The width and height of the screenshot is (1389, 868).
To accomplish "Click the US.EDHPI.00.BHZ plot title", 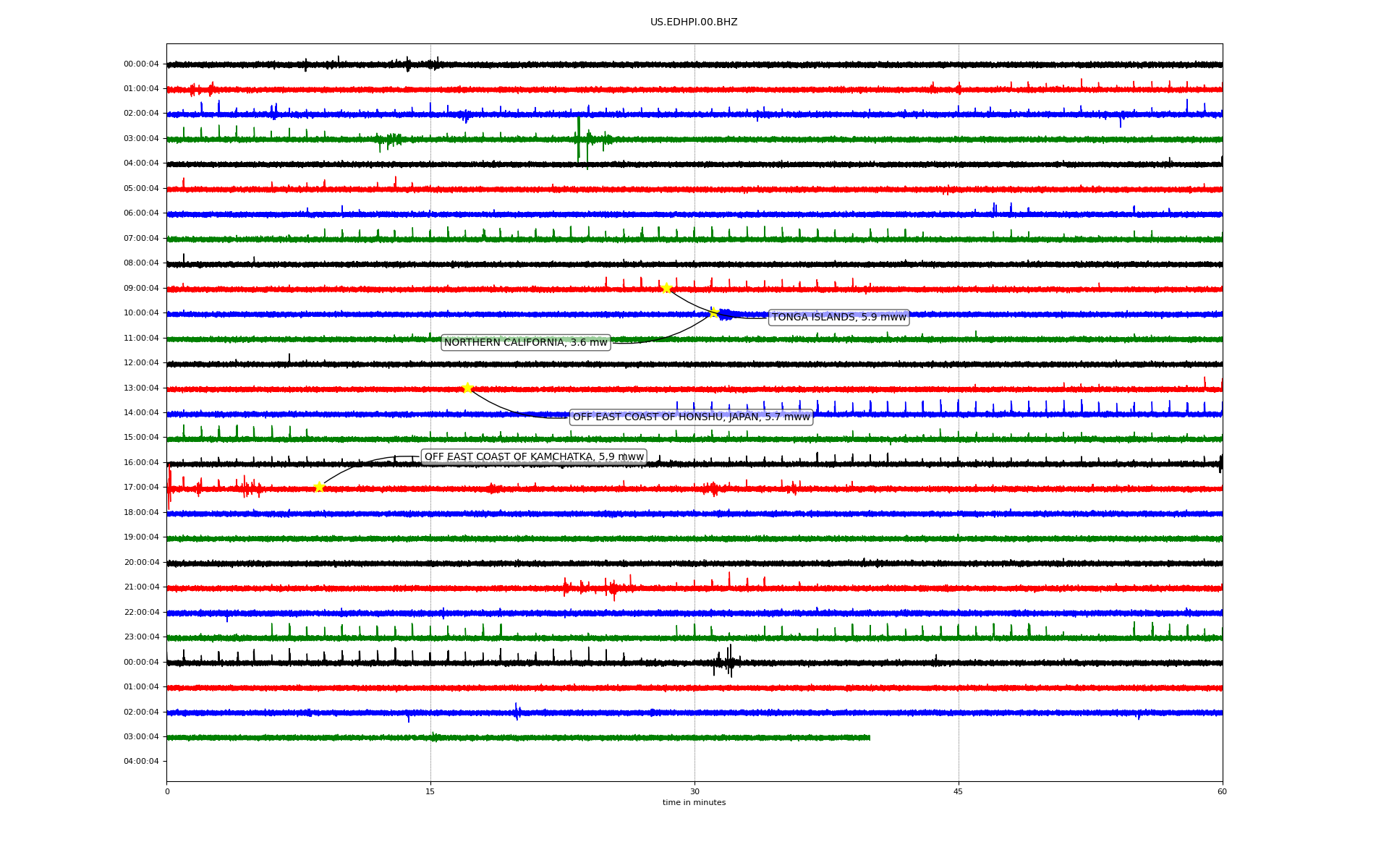I will tap(694, 22).
